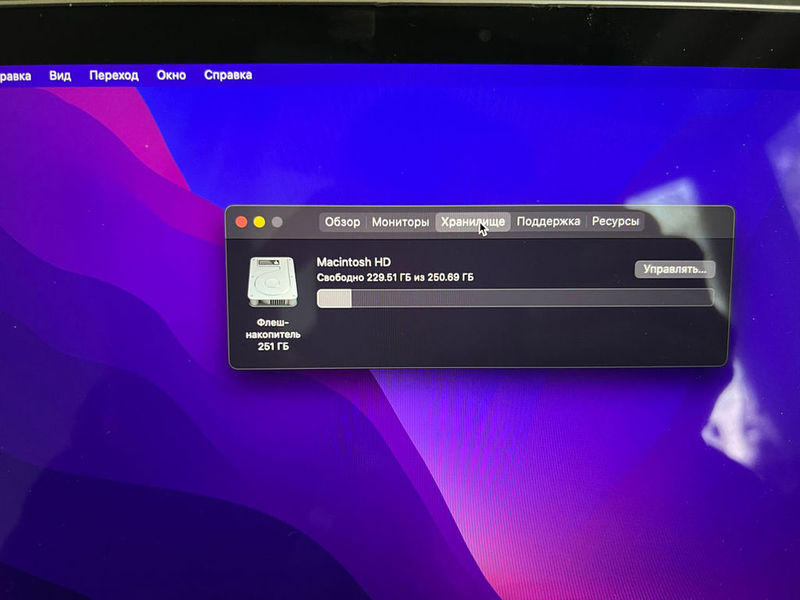
Task: Close the system information window
Action: 242,222
